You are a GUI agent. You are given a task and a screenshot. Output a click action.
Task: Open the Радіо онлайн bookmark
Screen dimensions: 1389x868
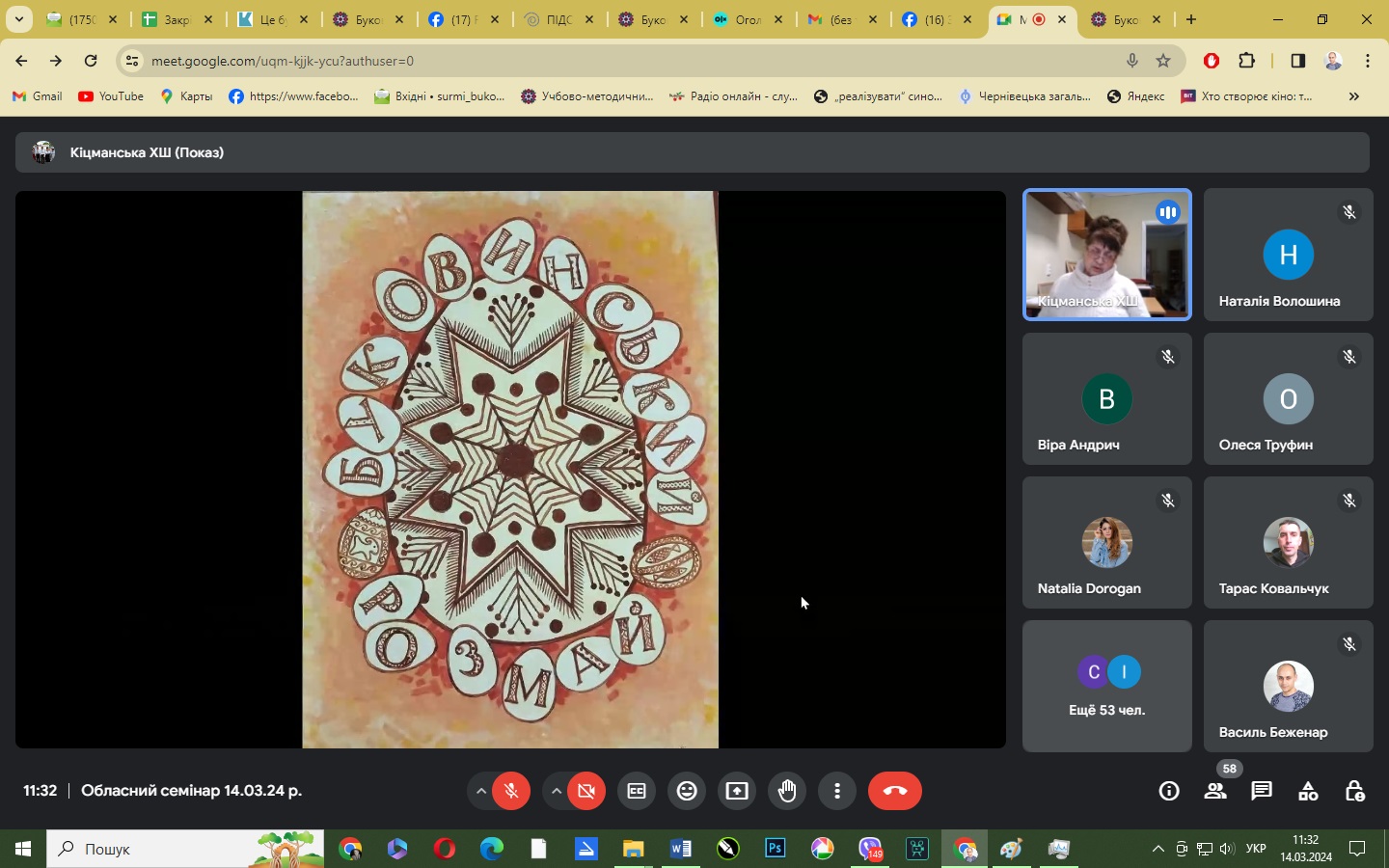click(733, 96)
